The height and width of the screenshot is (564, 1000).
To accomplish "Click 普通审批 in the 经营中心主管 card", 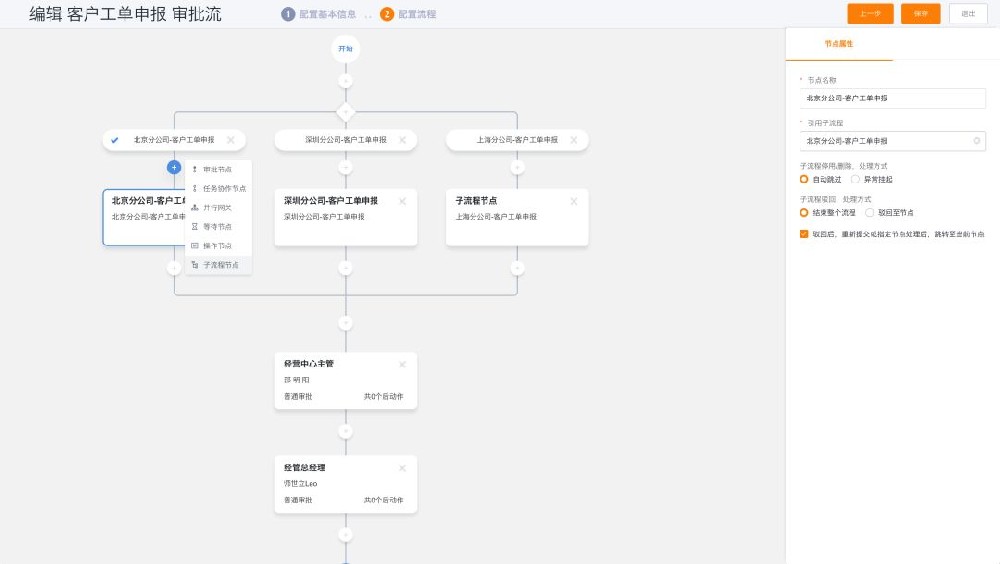I will pos(298,396).
